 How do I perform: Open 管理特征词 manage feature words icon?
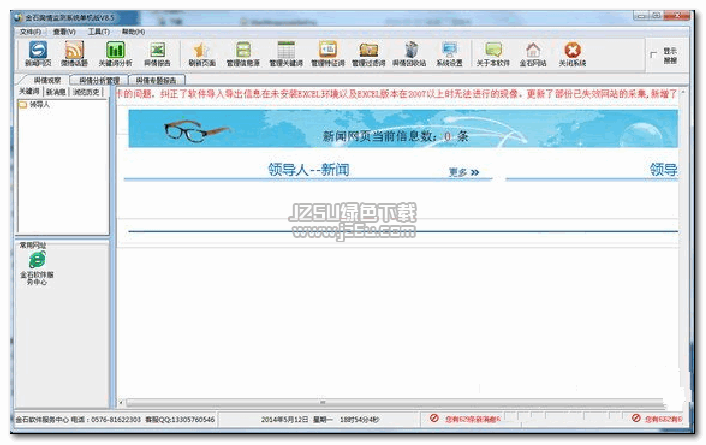(328, 53)
